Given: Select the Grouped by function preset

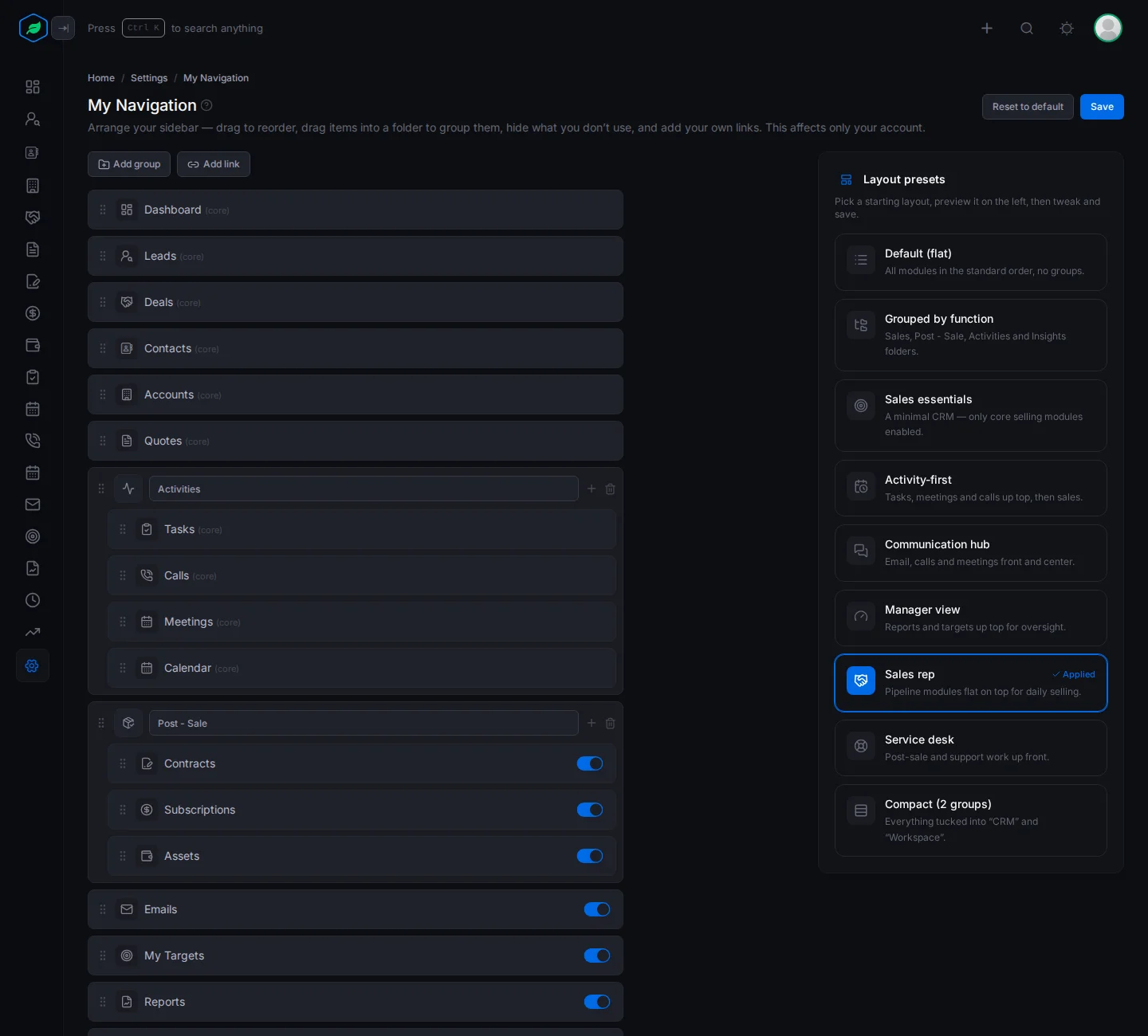Looking at the screenshot, I should pos(971,335).
